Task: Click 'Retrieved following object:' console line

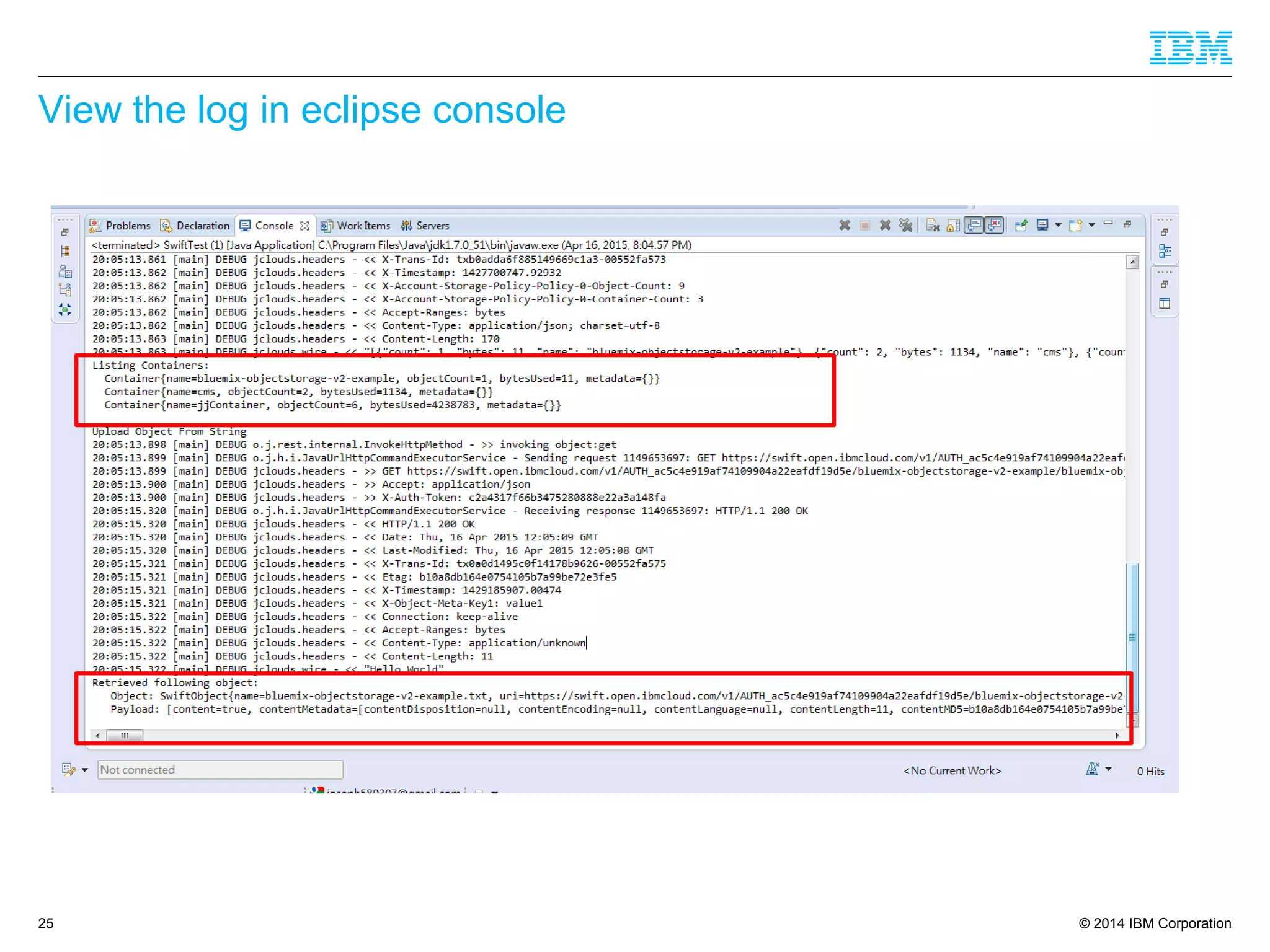Action: coord(175,682)
